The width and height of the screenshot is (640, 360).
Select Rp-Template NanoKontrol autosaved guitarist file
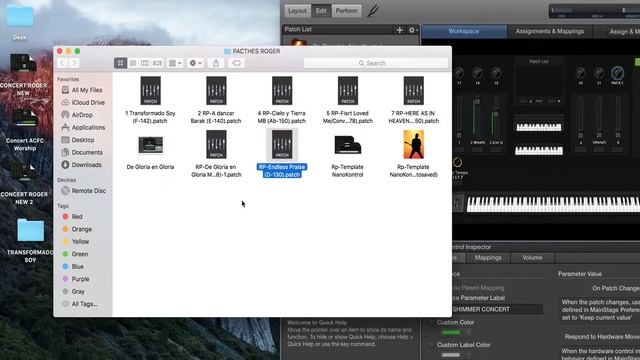(413, 154)
